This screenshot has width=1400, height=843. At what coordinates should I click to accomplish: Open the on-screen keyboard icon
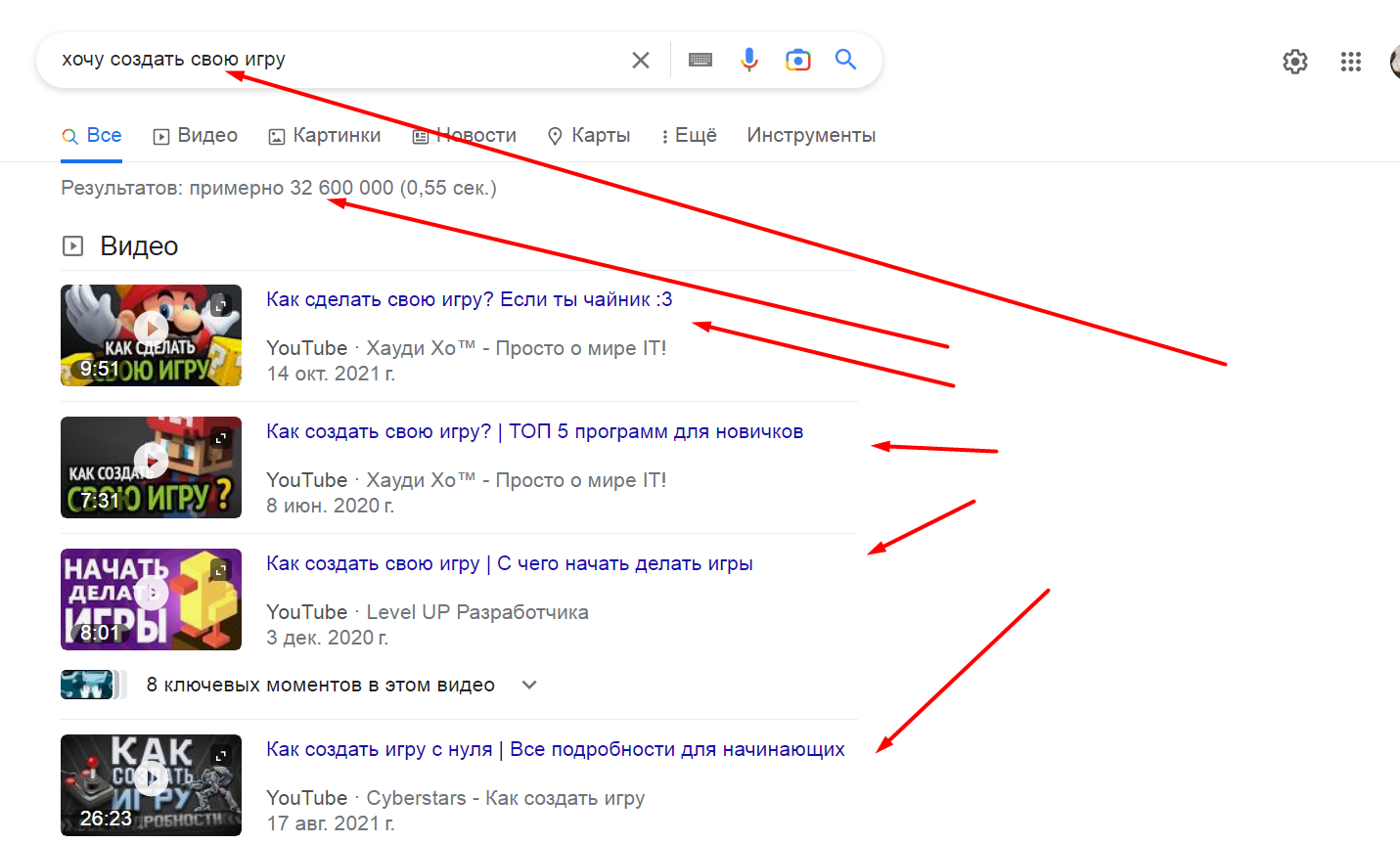coord(700,60)
